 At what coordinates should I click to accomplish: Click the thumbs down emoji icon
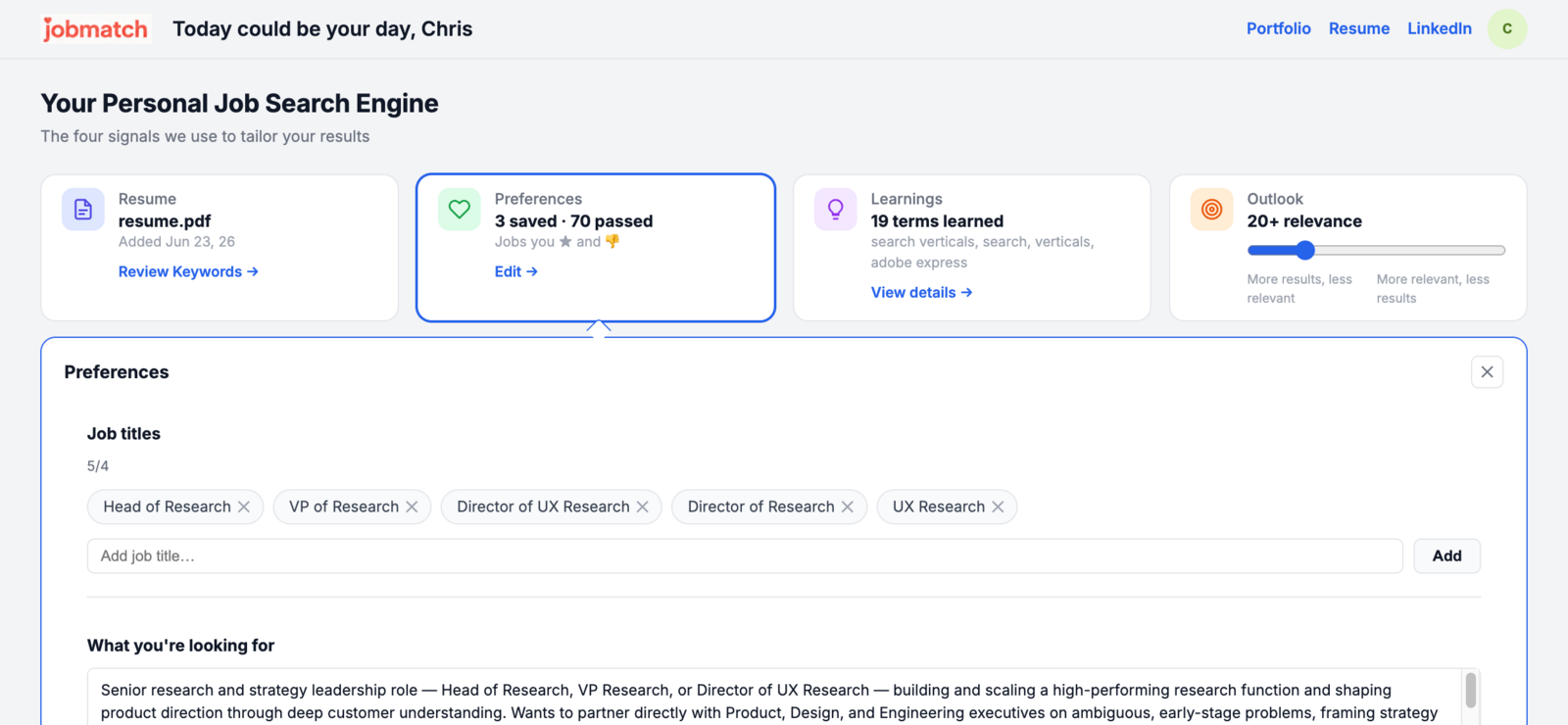pyautogui.click(x=612, y=241)
